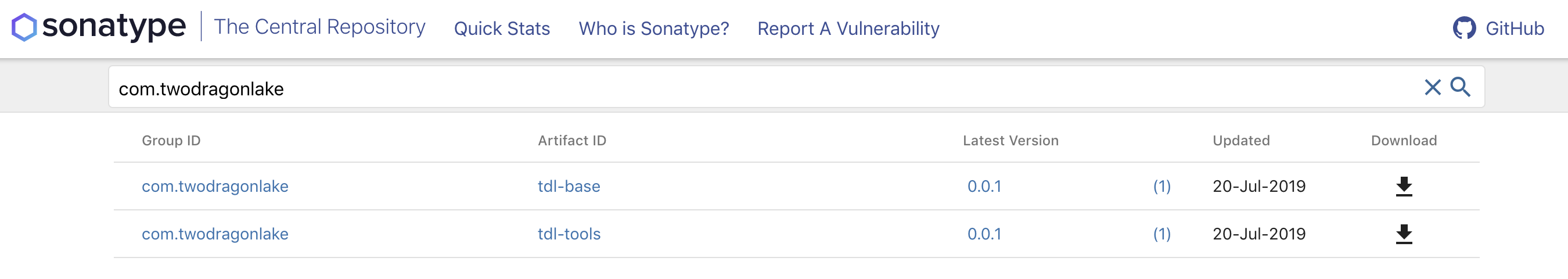Open tdl-tools artifact link

(x=569, y=234)
